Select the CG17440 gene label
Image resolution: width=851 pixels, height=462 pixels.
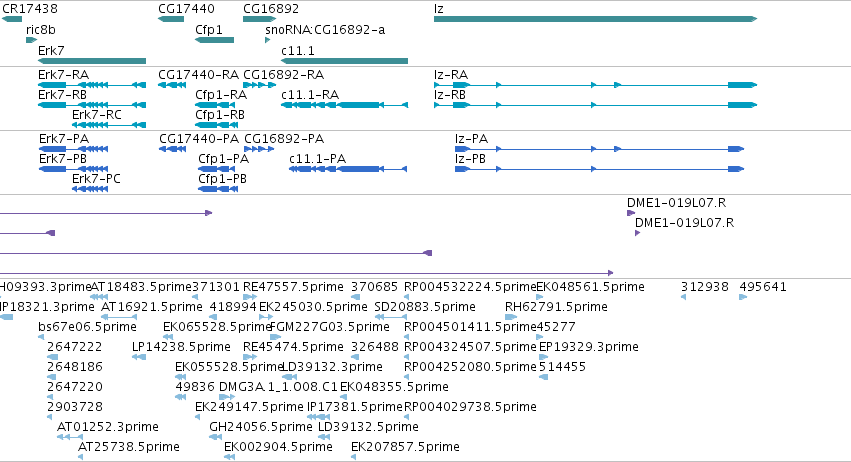tap(186, 9)
